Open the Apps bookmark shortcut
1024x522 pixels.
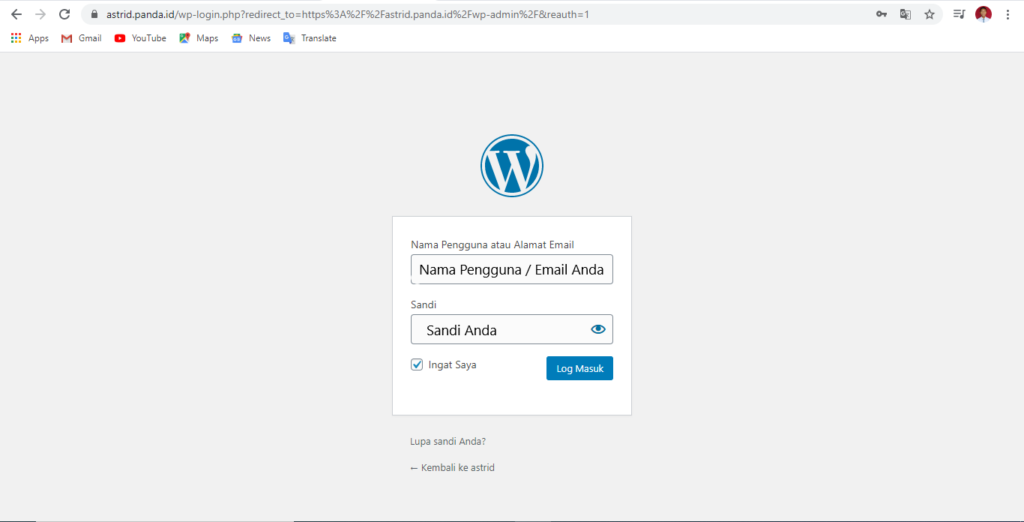(x=30, y=39)
